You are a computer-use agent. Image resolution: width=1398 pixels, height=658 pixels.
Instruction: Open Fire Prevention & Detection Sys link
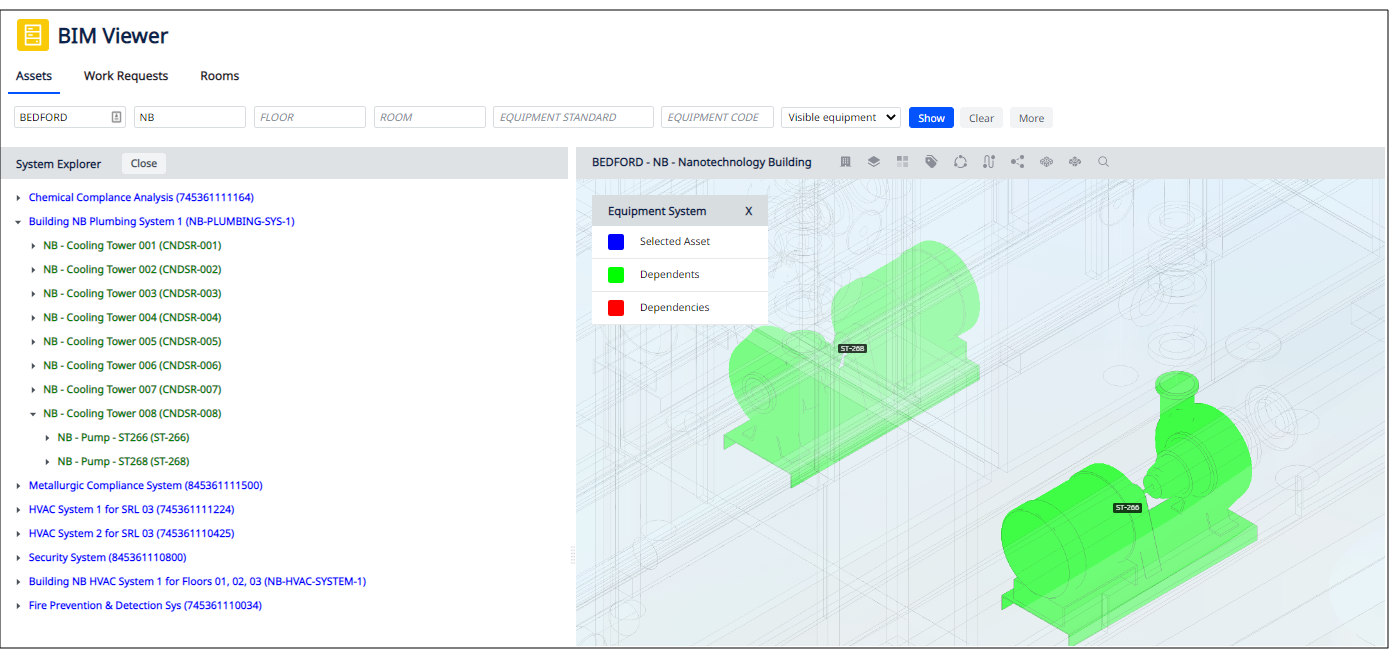[145, 606]
